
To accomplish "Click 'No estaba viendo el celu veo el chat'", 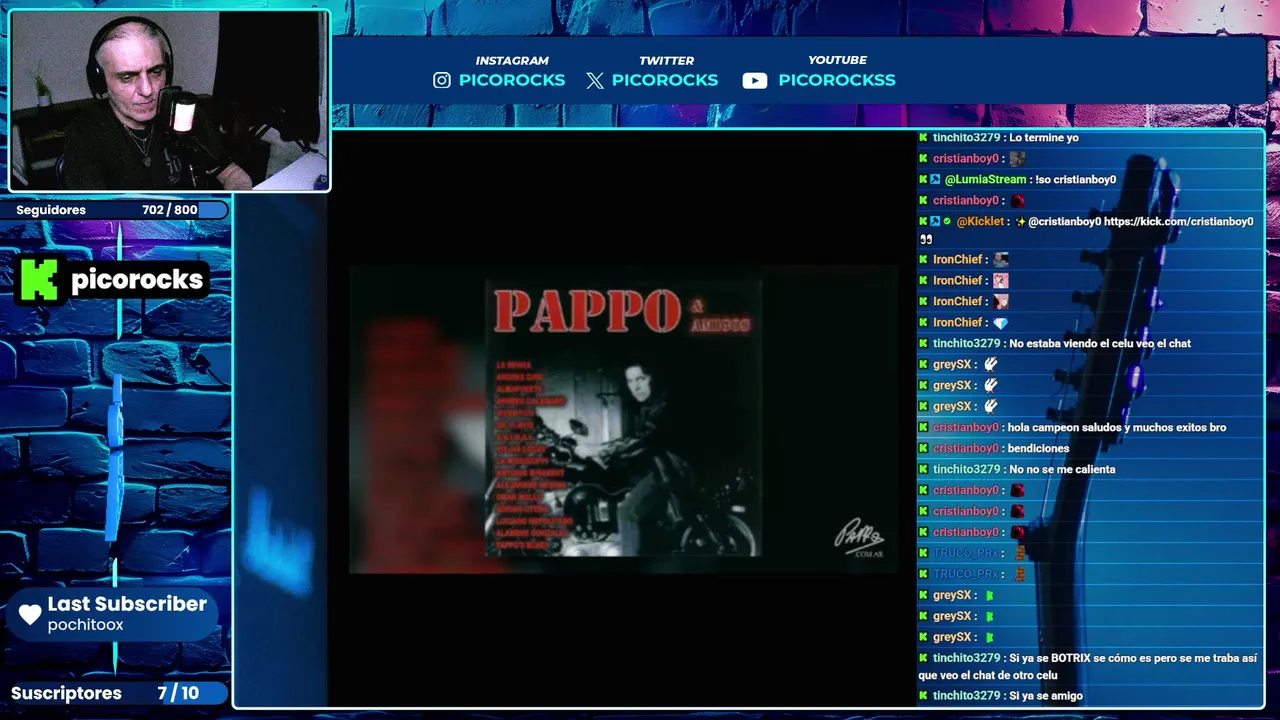I will pos(1100,344).
